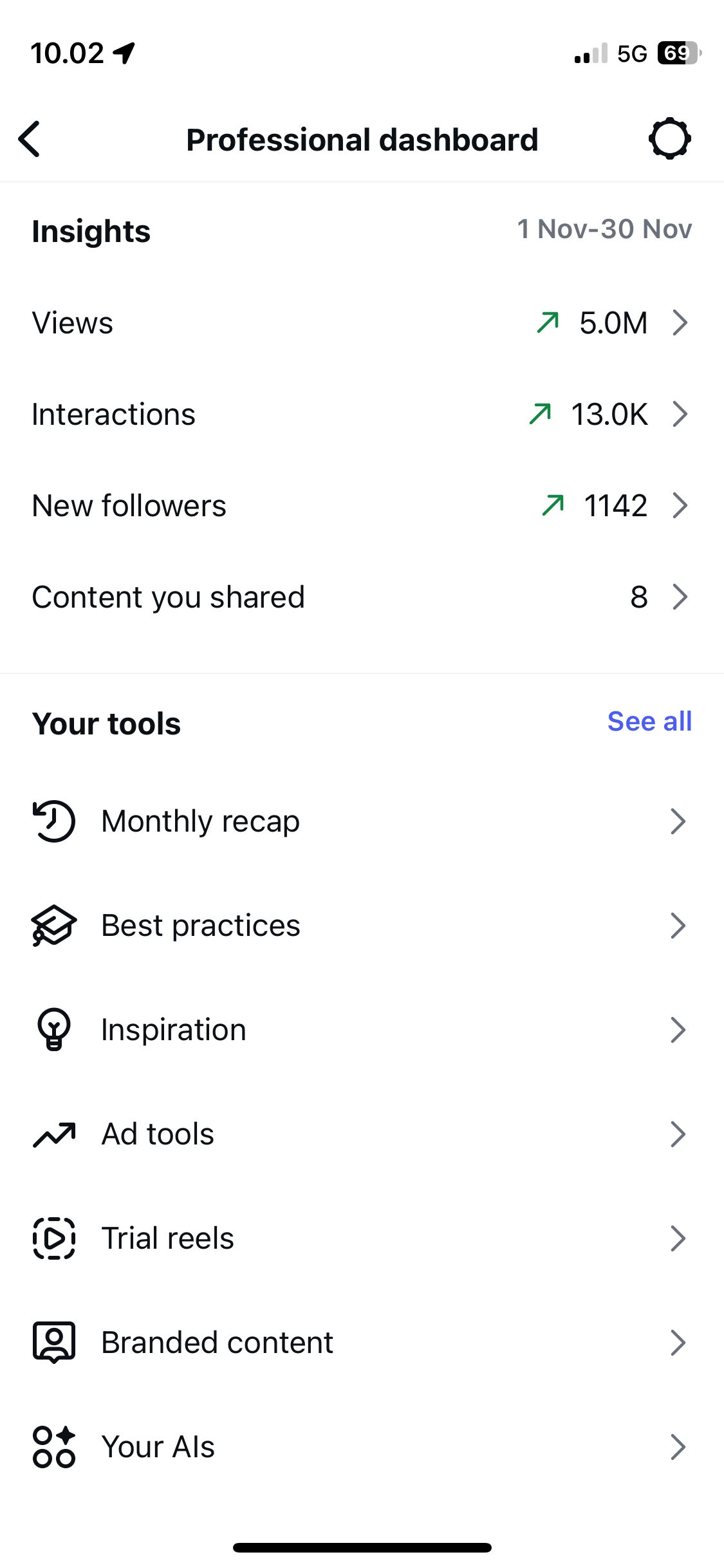Tap the Monthly recap clock icon
Screen dimensions: 724x1568
[x=54, y=821]
